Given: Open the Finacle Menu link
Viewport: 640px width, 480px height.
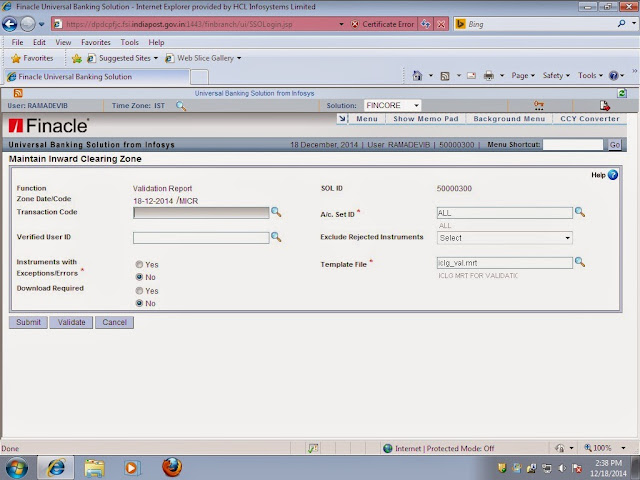Looking at the screenshot, I should click(367, 119).
